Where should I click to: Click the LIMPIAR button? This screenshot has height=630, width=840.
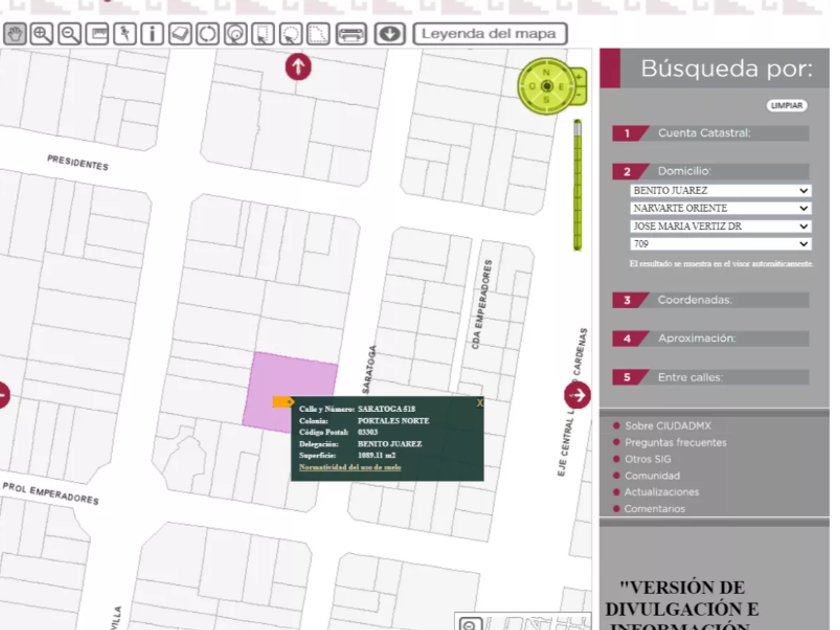pyautogui.click(x=786, y=106)
